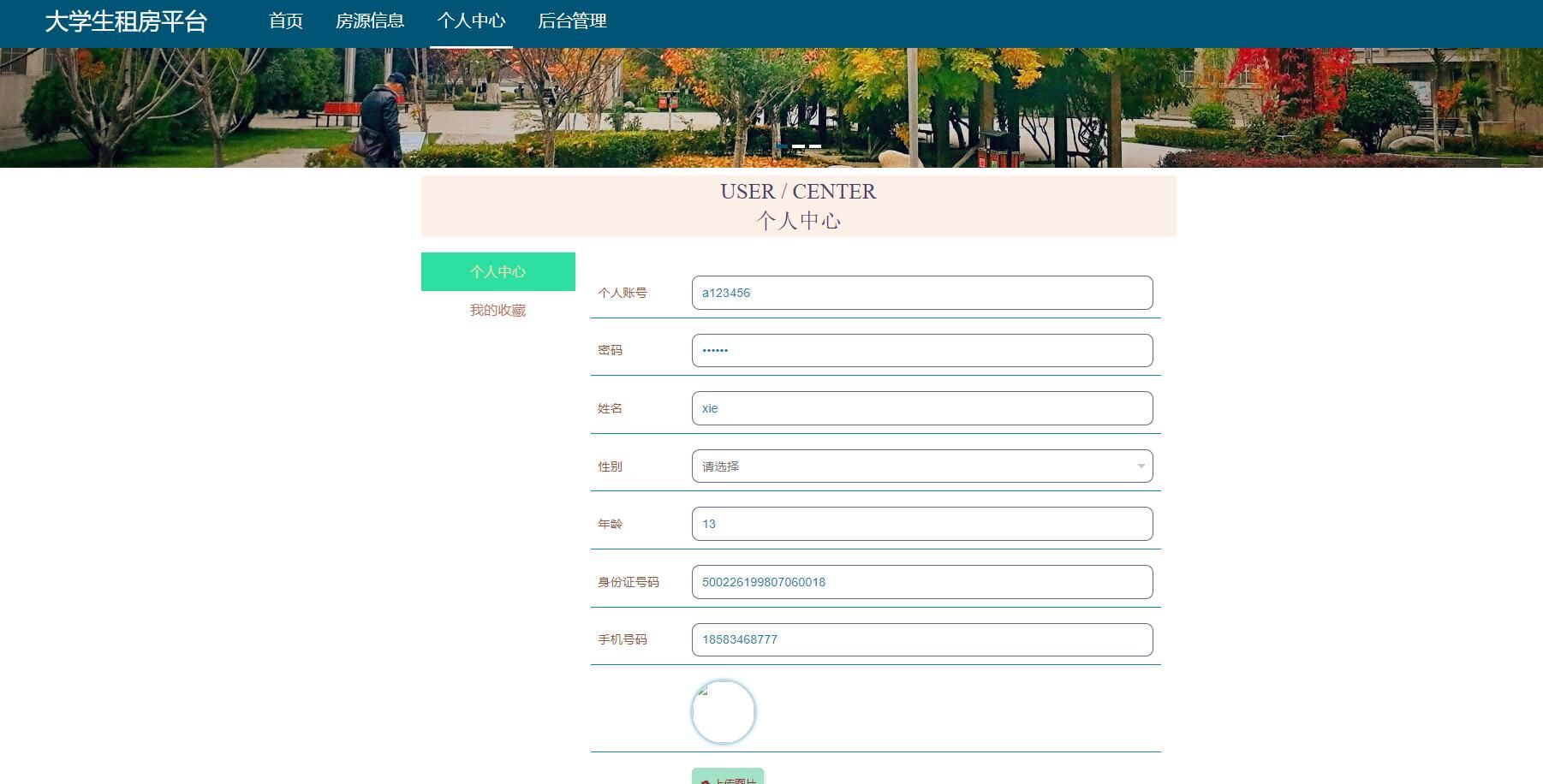Viewport: 1543px width, 784px height.
Task: Select the active 个人中心 nav item
Action: pos(472,21)
